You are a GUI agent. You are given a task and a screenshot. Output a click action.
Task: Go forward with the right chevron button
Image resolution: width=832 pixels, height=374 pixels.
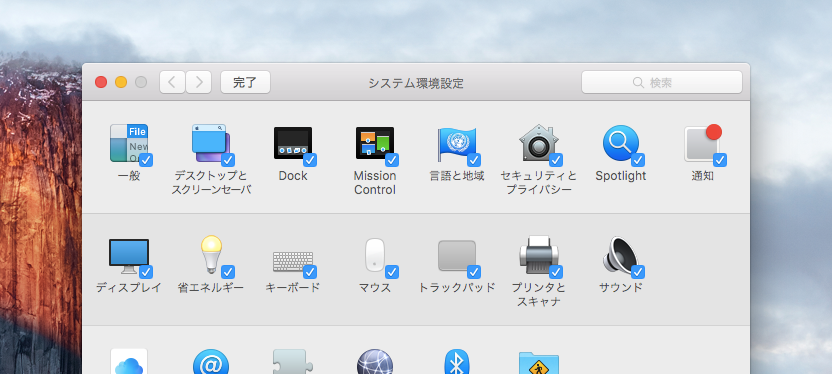click(198, 82)
